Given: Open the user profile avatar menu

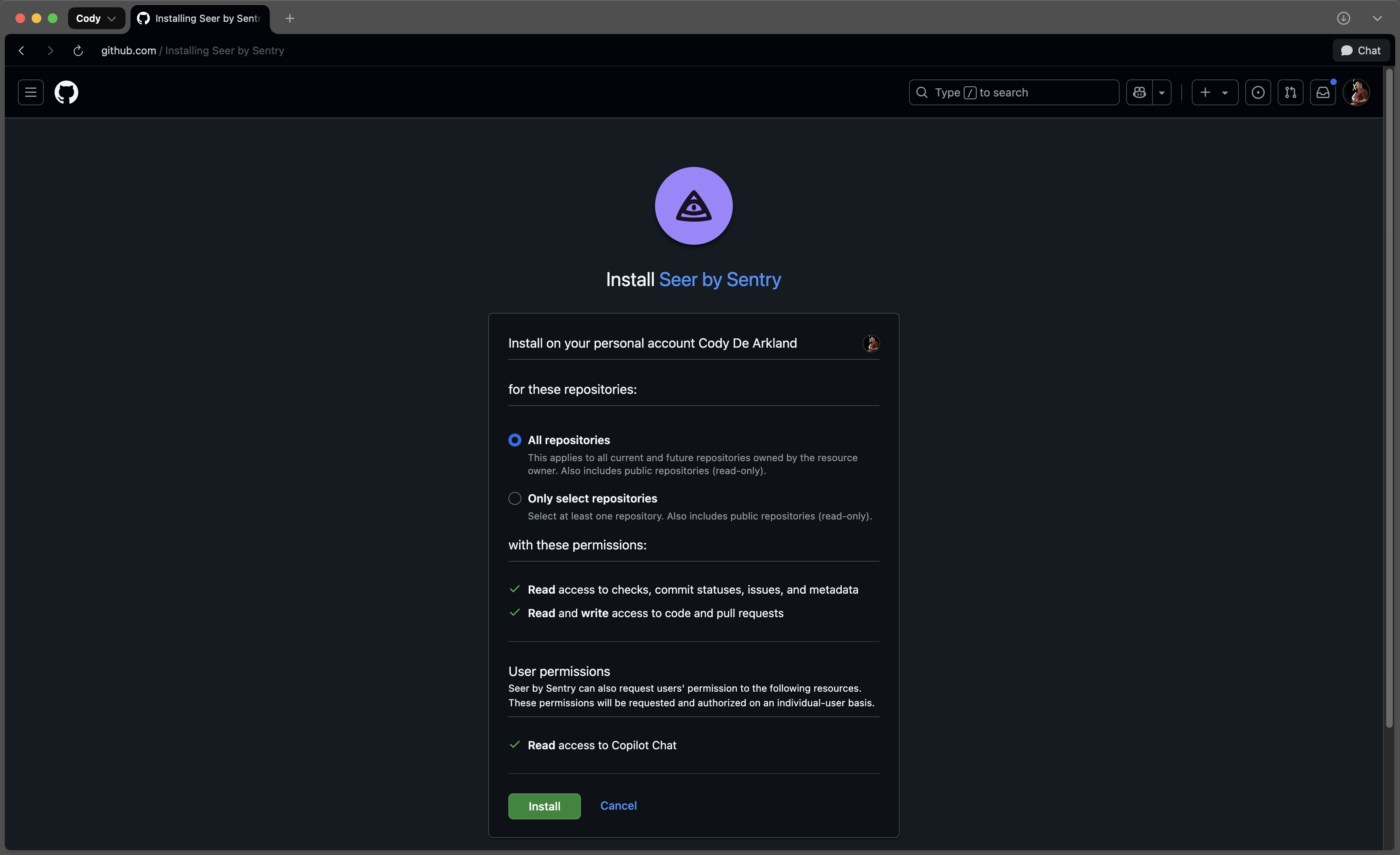Looking at the screenshot, I should pos(1356,92).
